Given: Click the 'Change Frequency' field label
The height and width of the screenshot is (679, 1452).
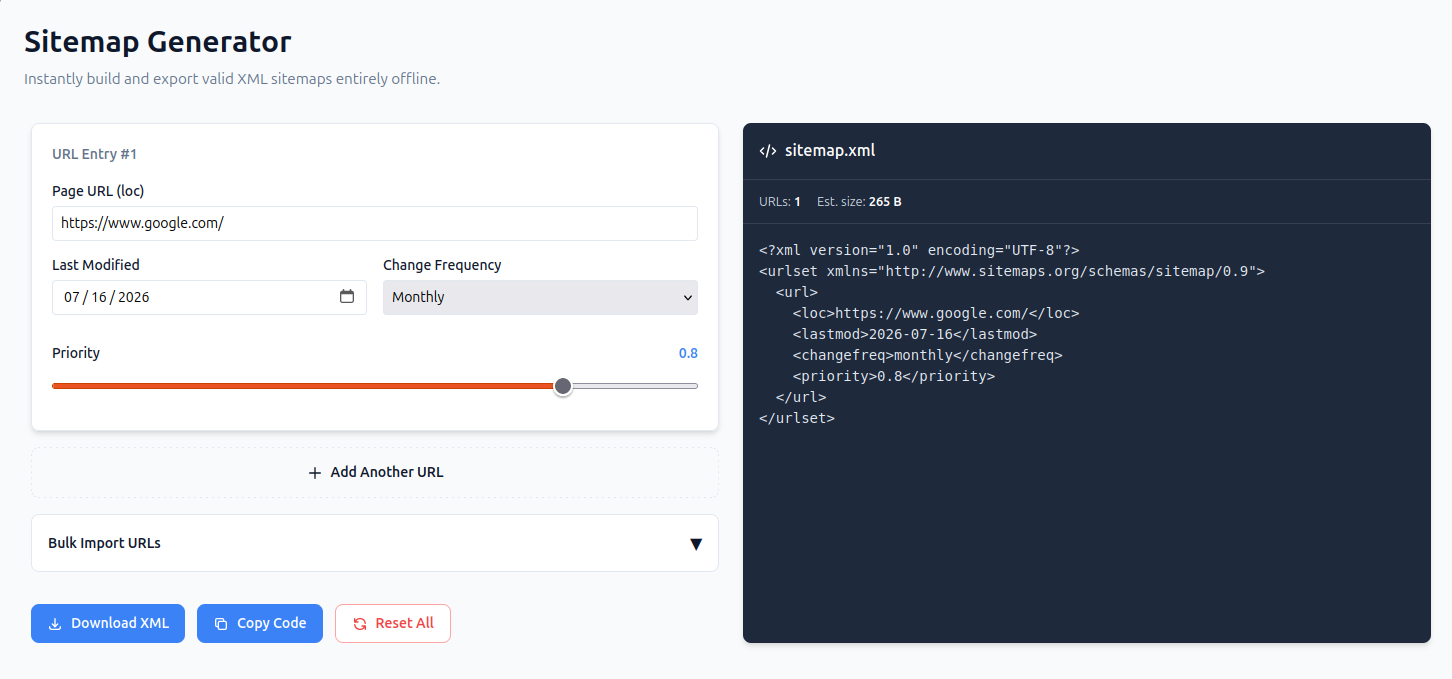Looking at the screenshot, I should [442, 265].
